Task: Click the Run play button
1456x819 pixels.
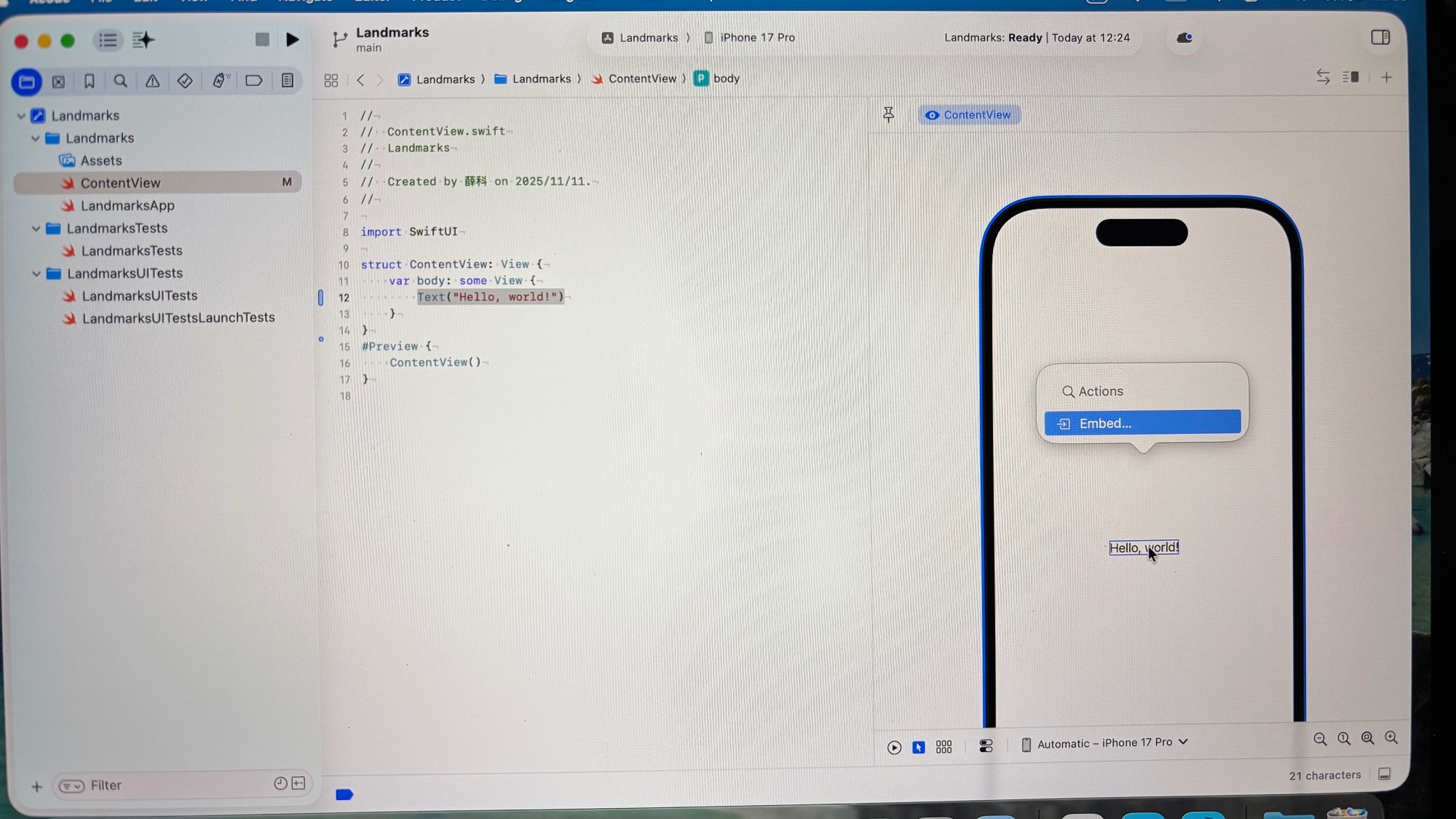Action: click(x=292, y=39)
